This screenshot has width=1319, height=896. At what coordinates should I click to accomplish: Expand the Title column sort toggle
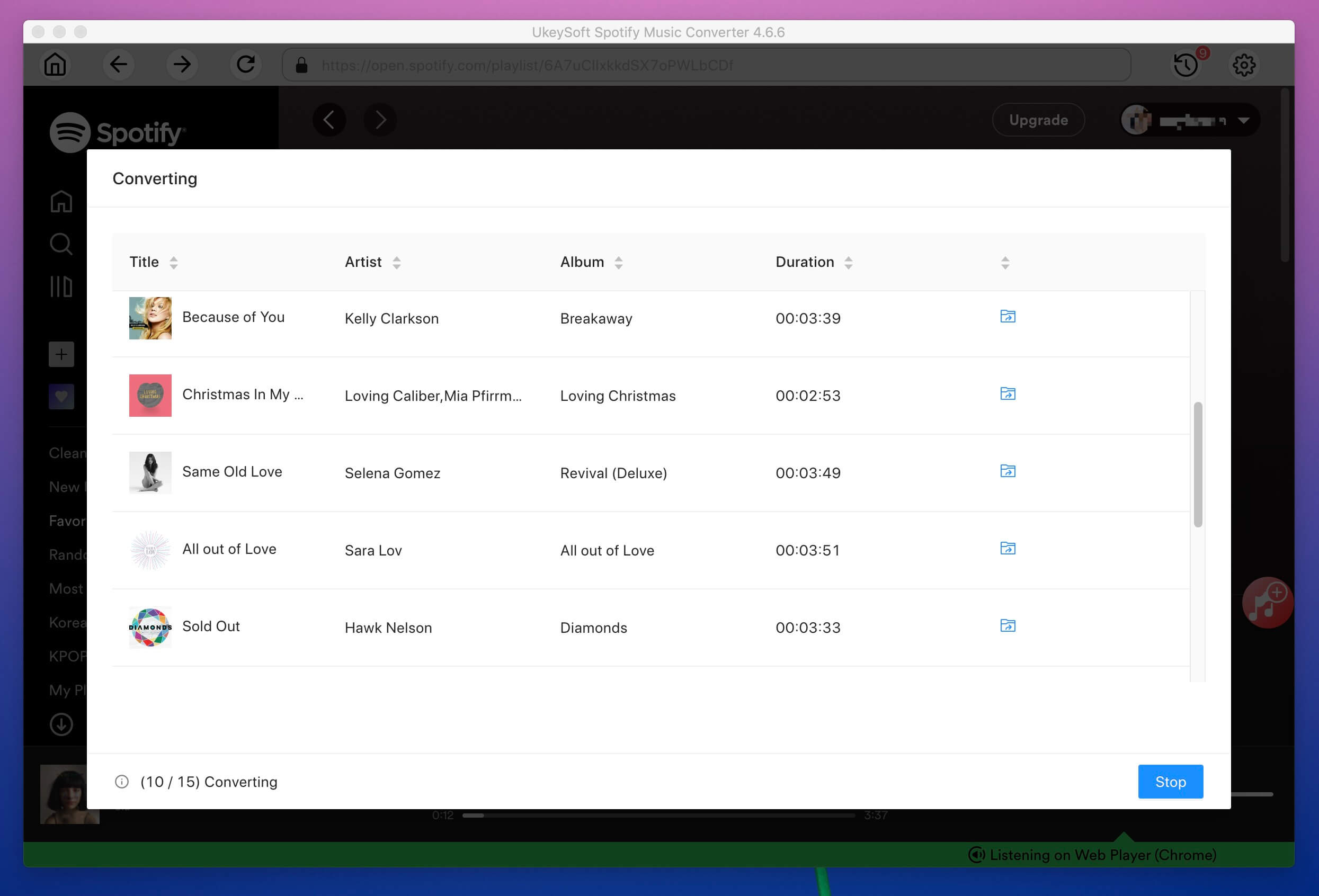174,262
